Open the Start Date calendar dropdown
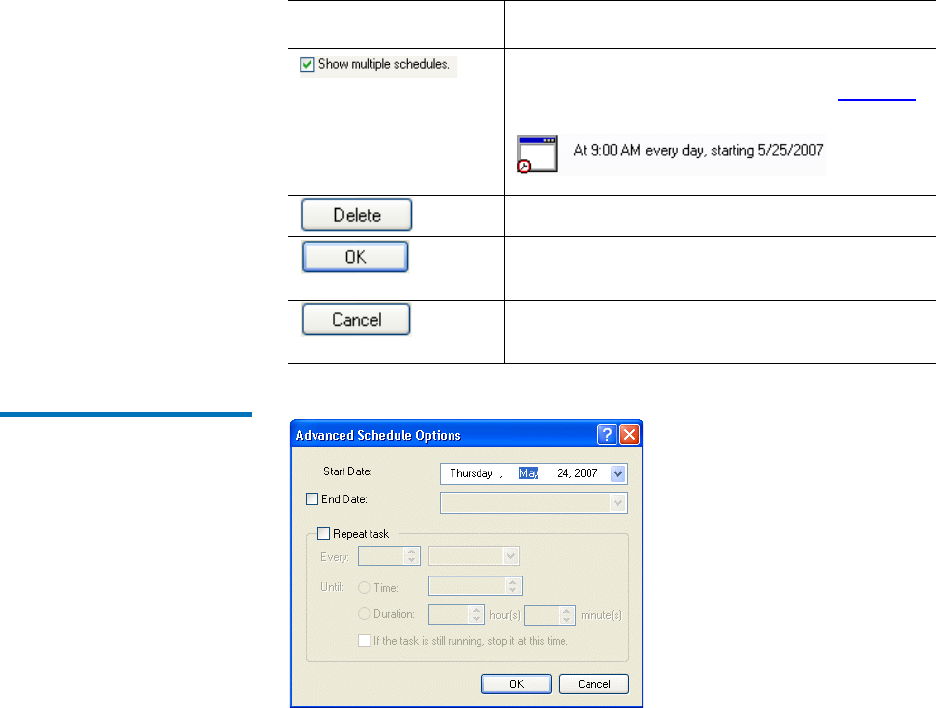936x708 pixels. [x=618, y=474]
